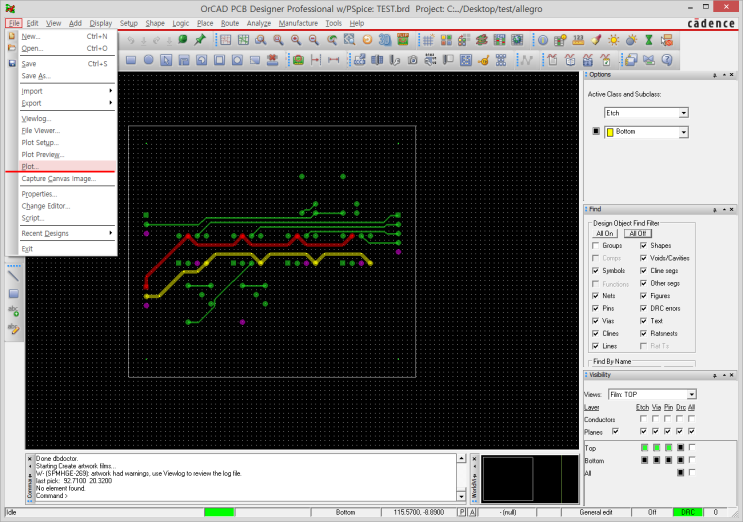Expand the Bottom subclass dropdown

coord(684,132)
